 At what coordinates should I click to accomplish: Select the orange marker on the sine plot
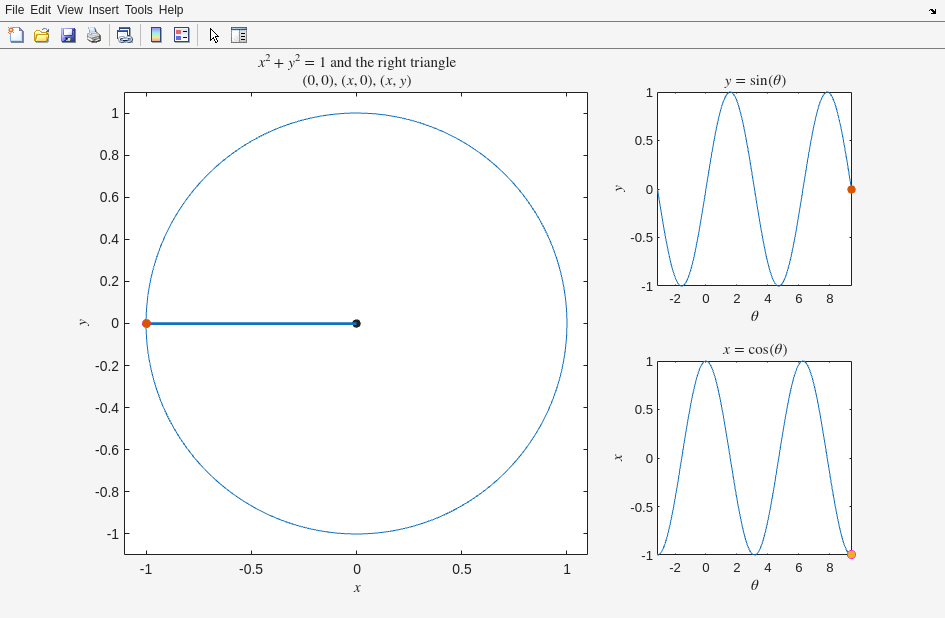[x=851, y=189]
